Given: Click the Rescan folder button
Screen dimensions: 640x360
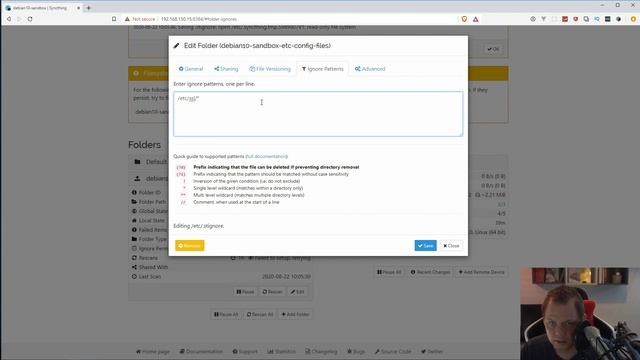Looking at the screenshot, I should point(272,292).
